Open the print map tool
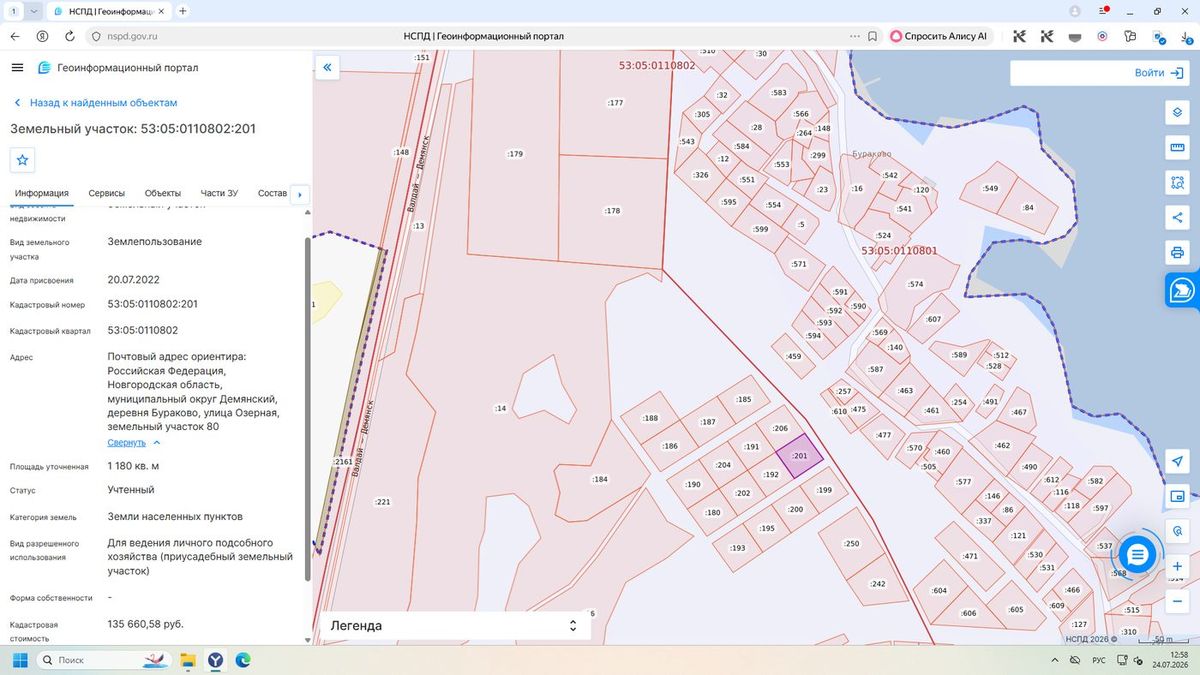The width and height of the screenshot is (1200, 675). tap(1177, 251)
